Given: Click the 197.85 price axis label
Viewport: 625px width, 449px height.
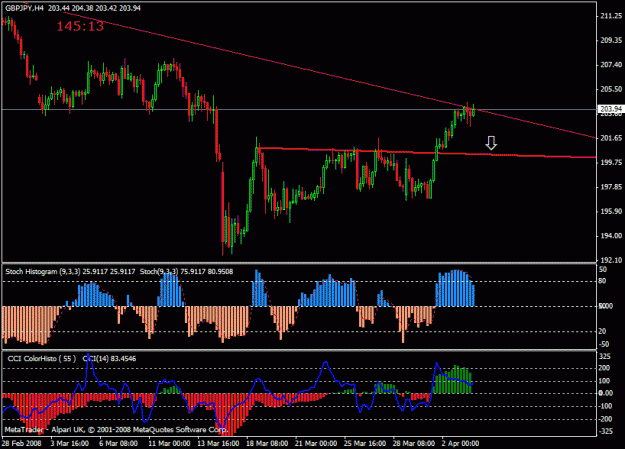Looking at the screenshot, I should tap(611, 187).
